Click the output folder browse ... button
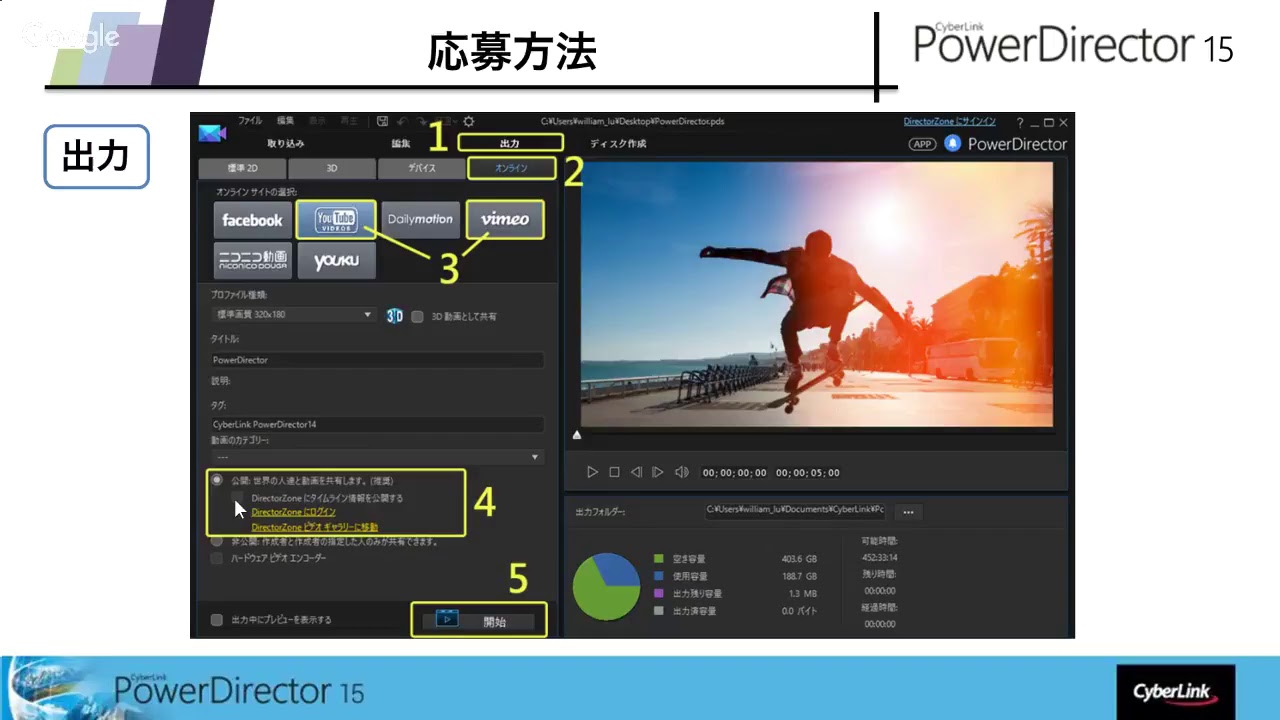Image resolution: width=1280 pixels, height=720 pixels. (x=908, y=511)
